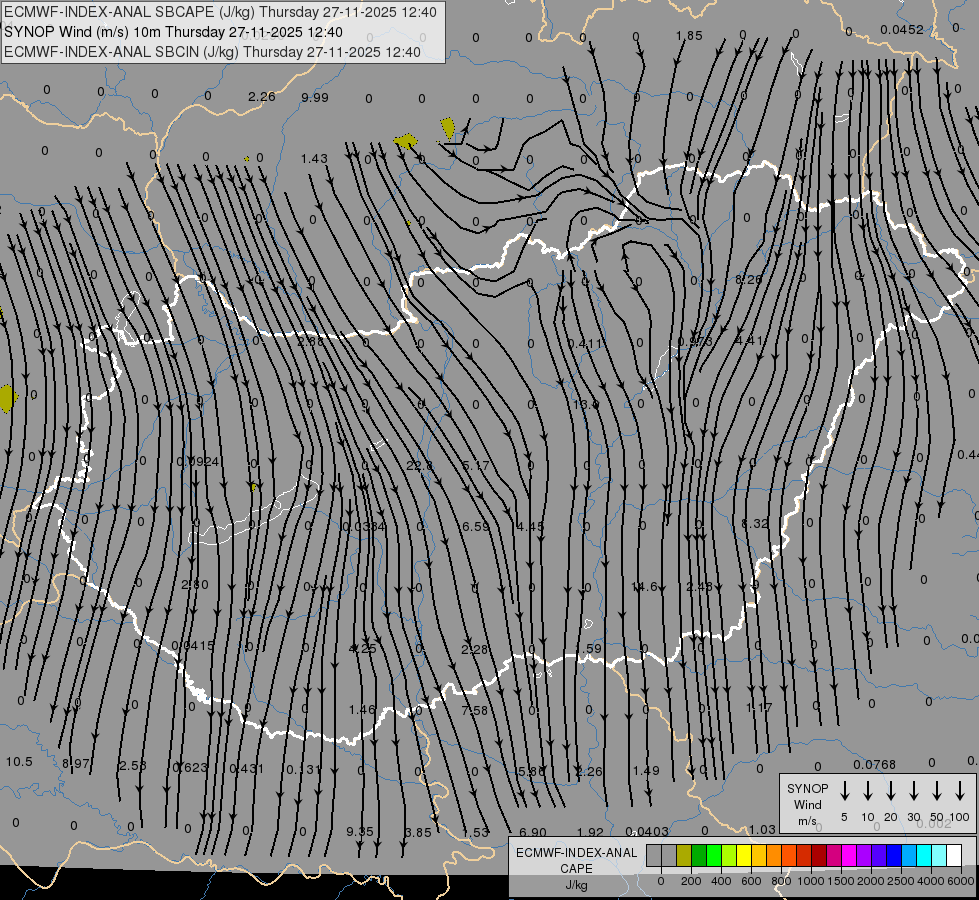979x900 pixels.
Task: Click the 1.03 value near the legend
Action: [x=762, y=829]
